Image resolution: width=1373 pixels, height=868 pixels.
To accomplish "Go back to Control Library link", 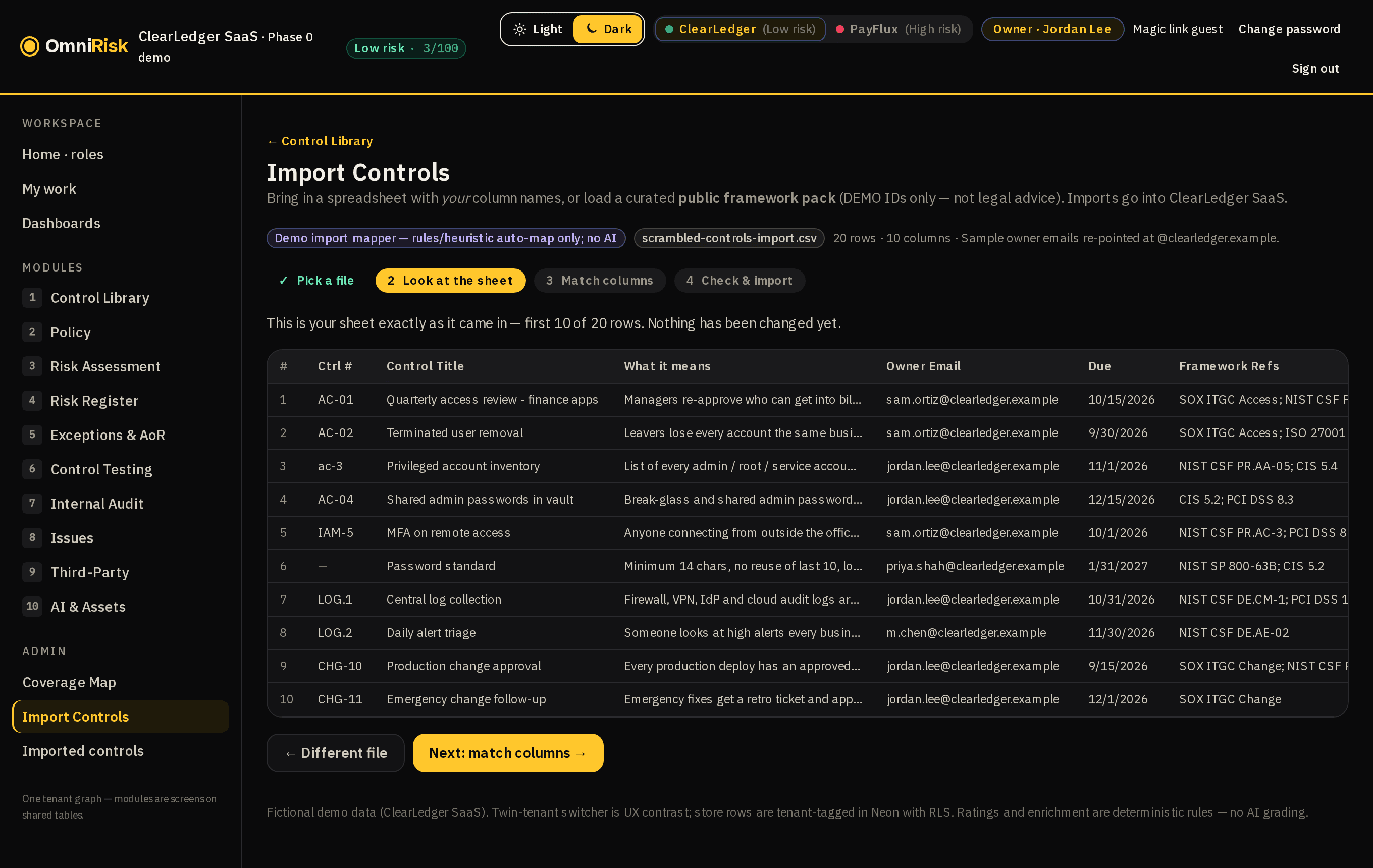I will [320, 141].
